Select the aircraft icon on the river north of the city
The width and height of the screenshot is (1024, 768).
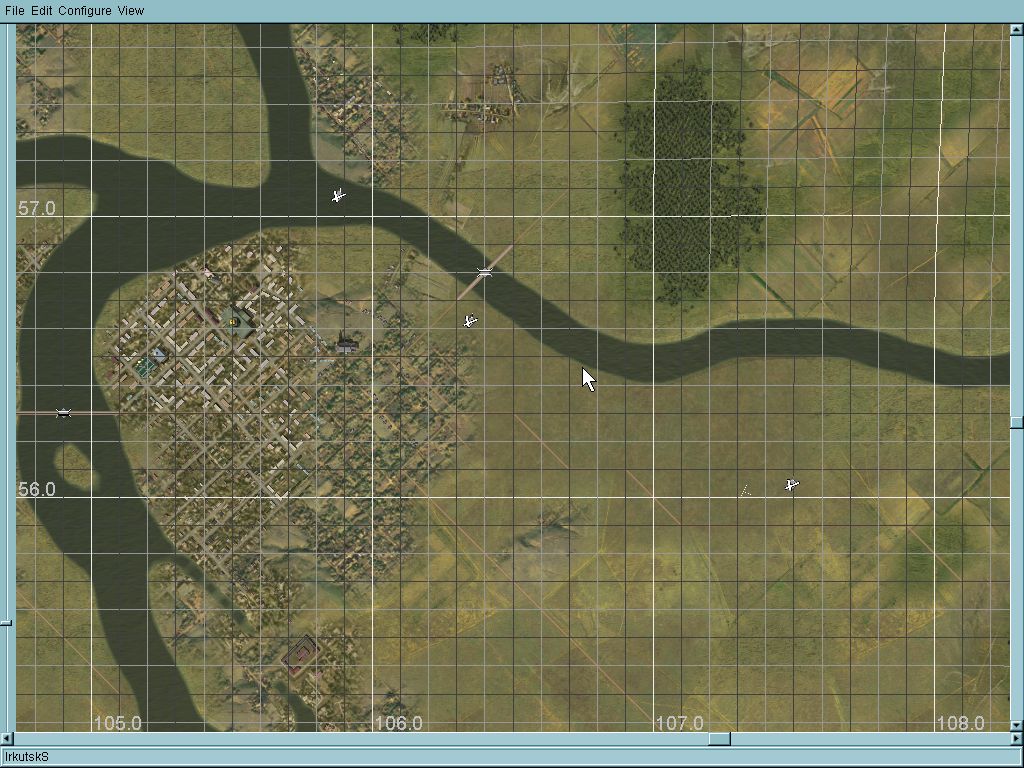(338, 195)
